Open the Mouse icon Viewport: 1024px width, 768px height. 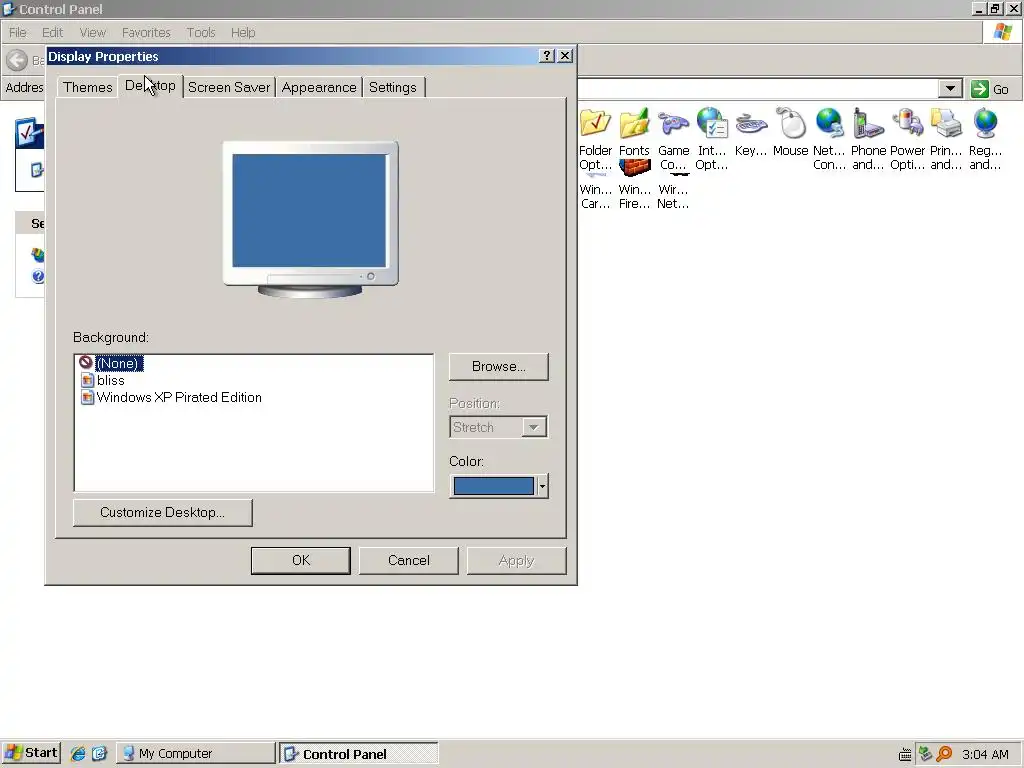(x=790, y=124)
